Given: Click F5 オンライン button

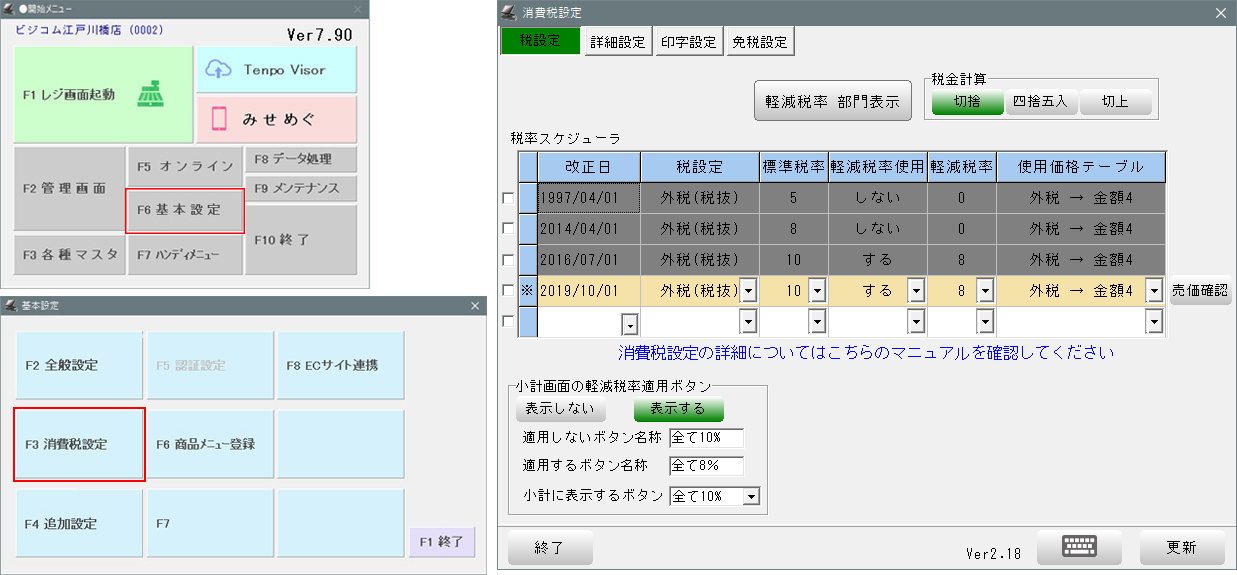Looking at the screenshot, I should coord(185,166).
